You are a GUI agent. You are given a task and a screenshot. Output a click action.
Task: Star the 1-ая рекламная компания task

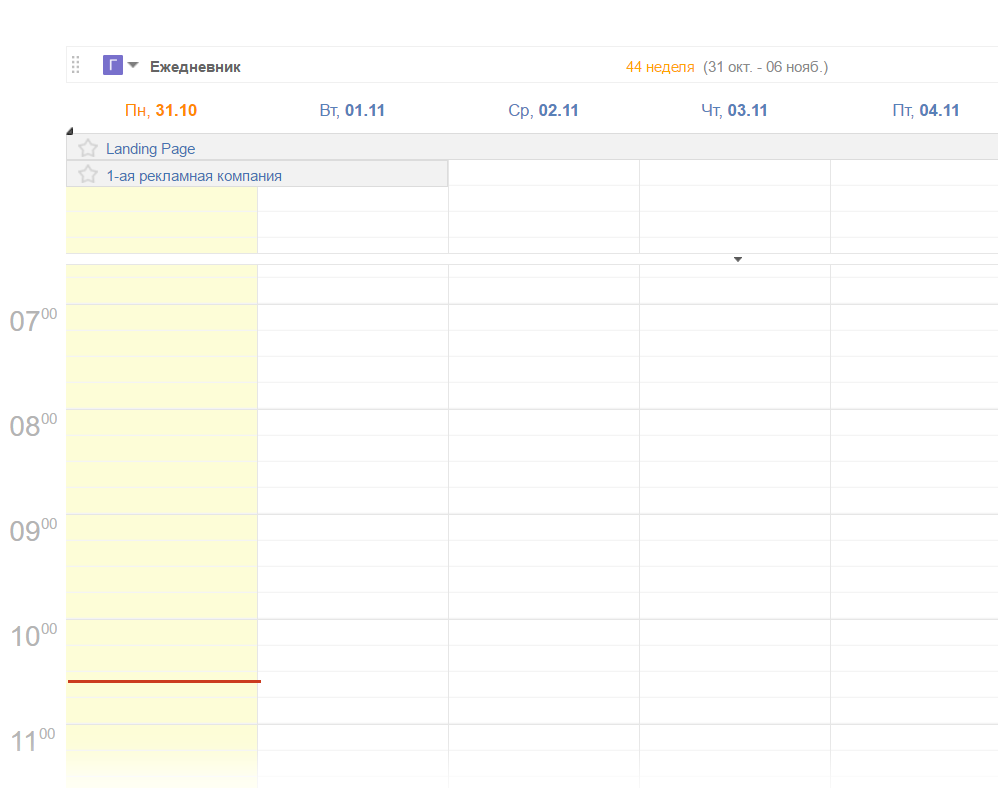click(x=88, y=175)
